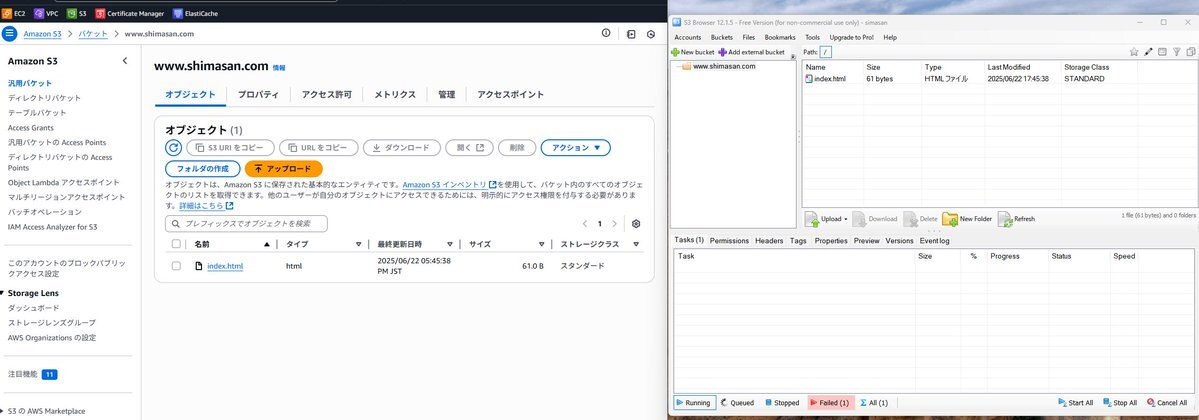This screenshot has width=1199, height=420.
Task: Click Download in S3 Browser toolbar
Action: (875, 220)
